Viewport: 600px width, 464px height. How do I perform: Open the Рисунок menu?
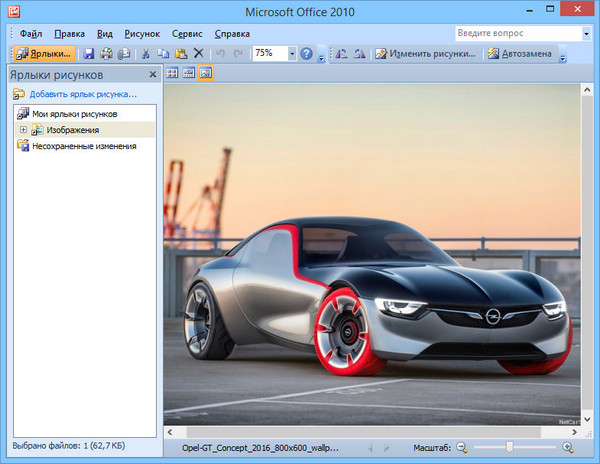pyautogui.click(x=142, y=33)
